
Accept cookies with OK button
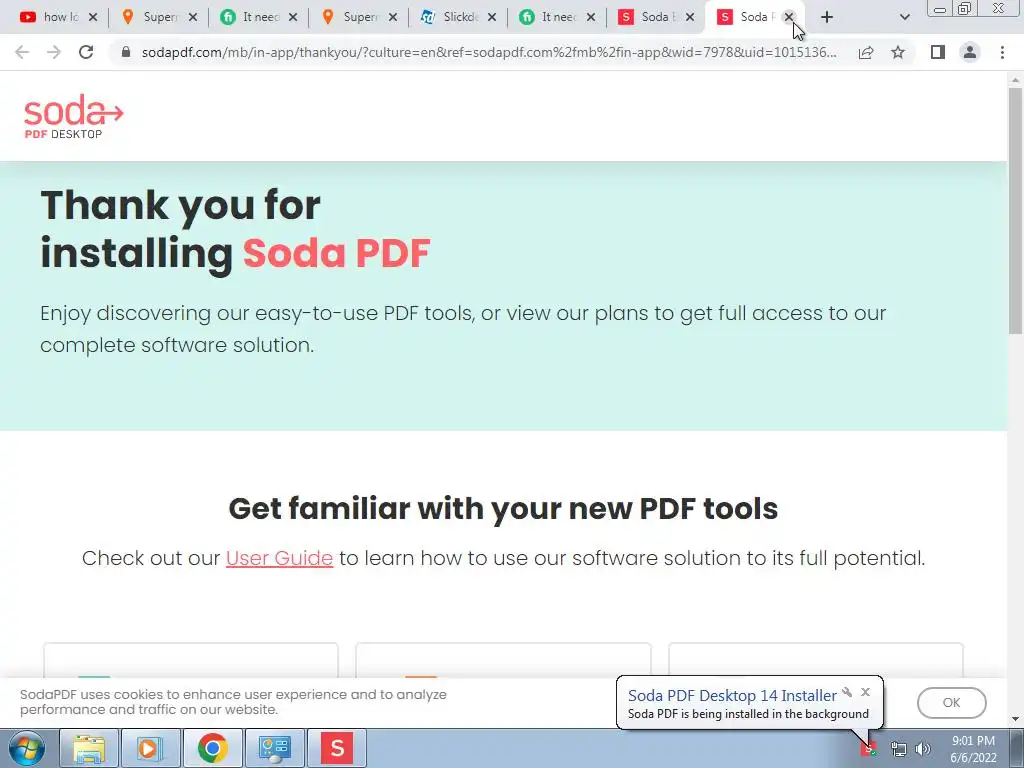pyautogui.click(x=951, y=703)
